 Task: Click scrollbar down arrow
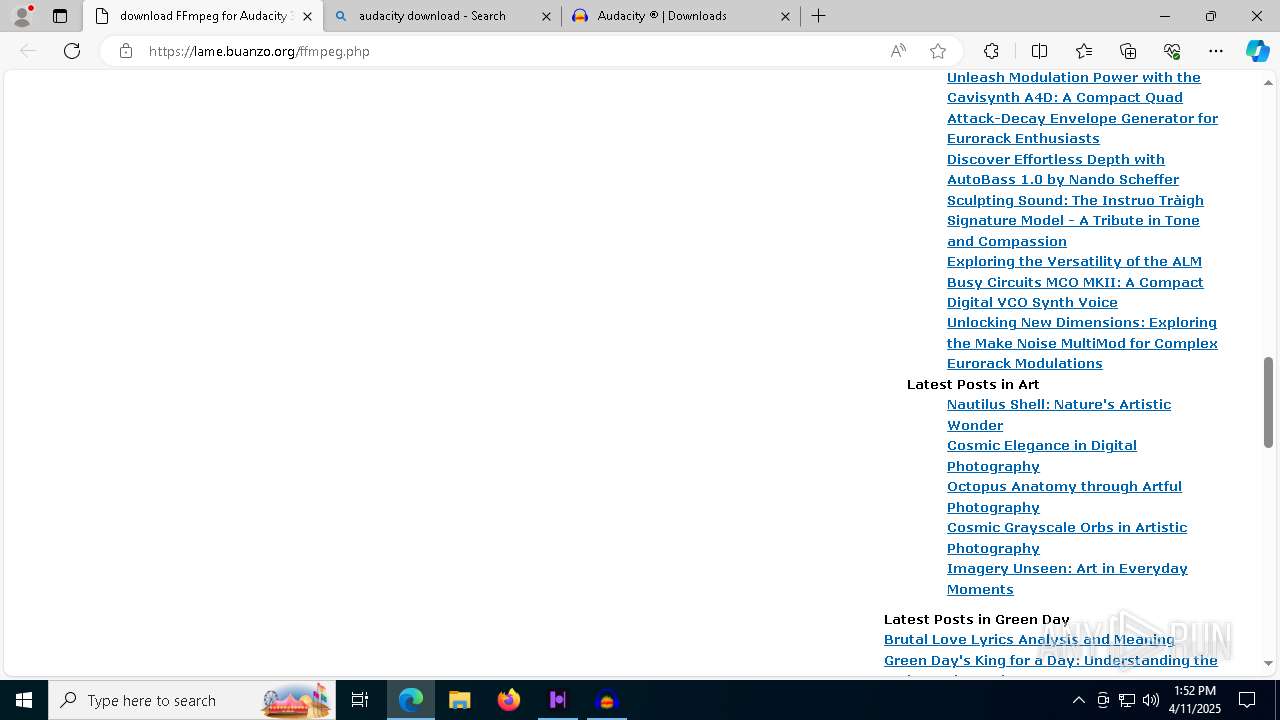tap(1268, 663)
